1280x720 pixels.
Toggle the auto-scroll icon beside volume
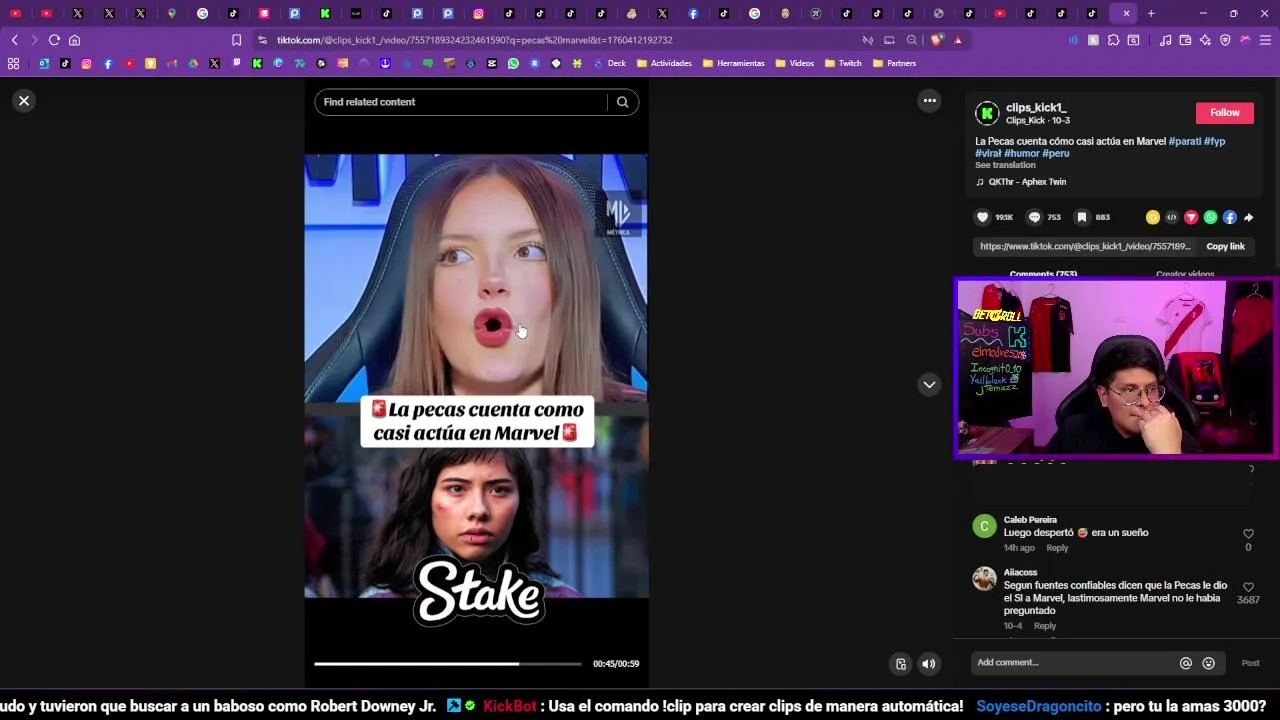click(901, 664)
